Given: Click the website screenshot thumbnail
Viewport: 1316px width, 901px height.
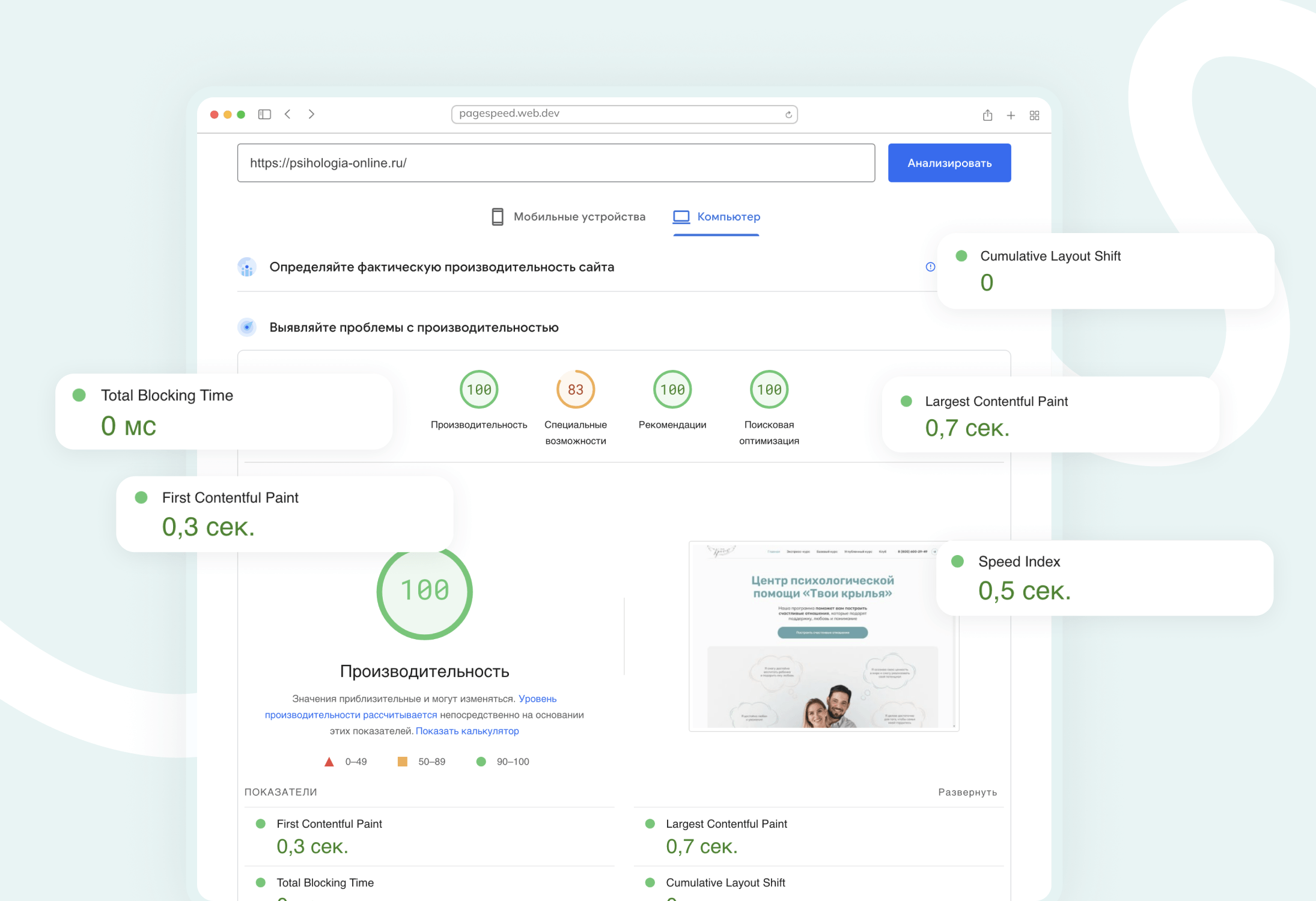Looking at the screenshot, I should (823, 637).
